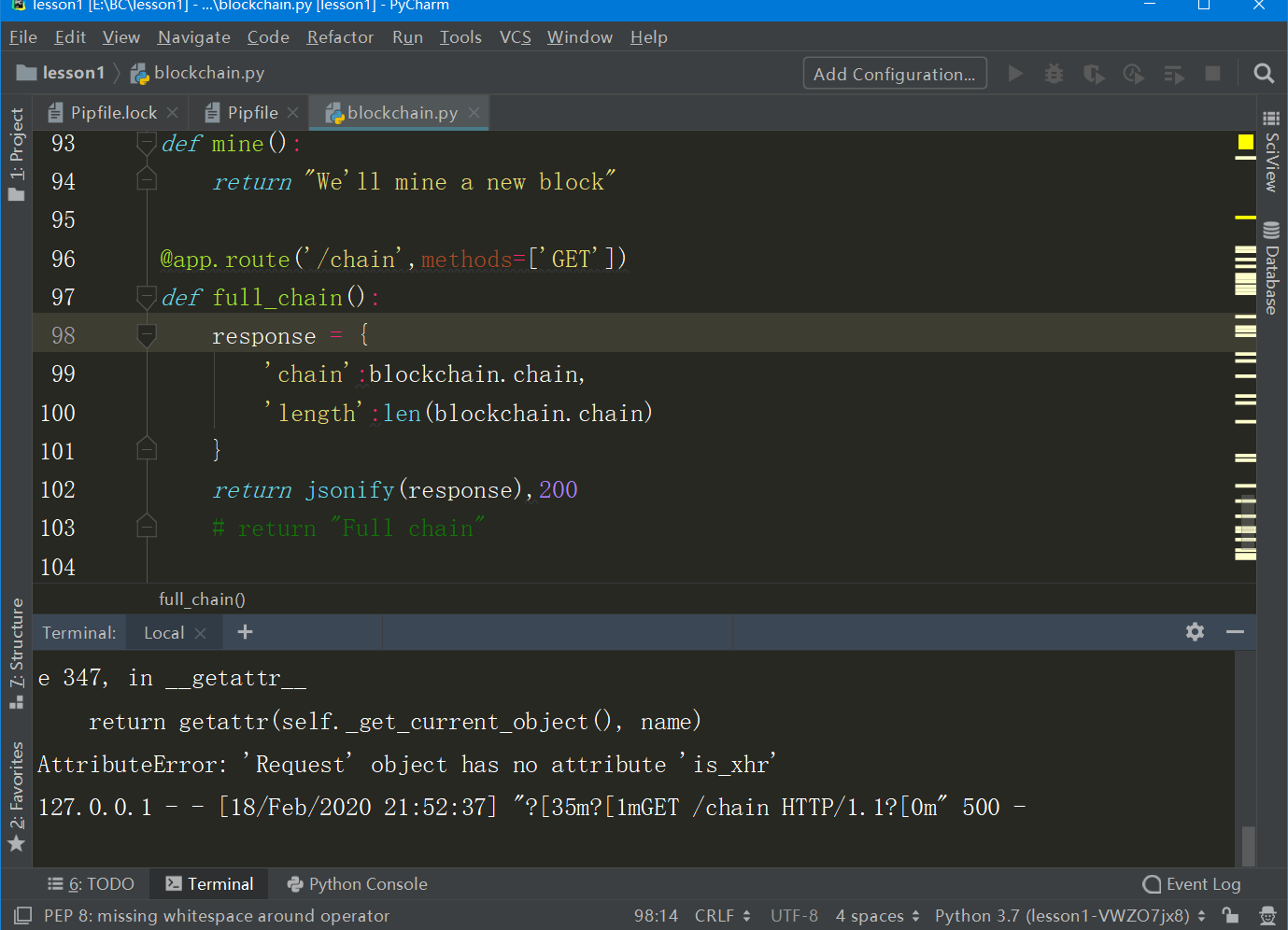
Task: Run with coverage icon in the toolbar
Action: click(x=1094, y=74)
